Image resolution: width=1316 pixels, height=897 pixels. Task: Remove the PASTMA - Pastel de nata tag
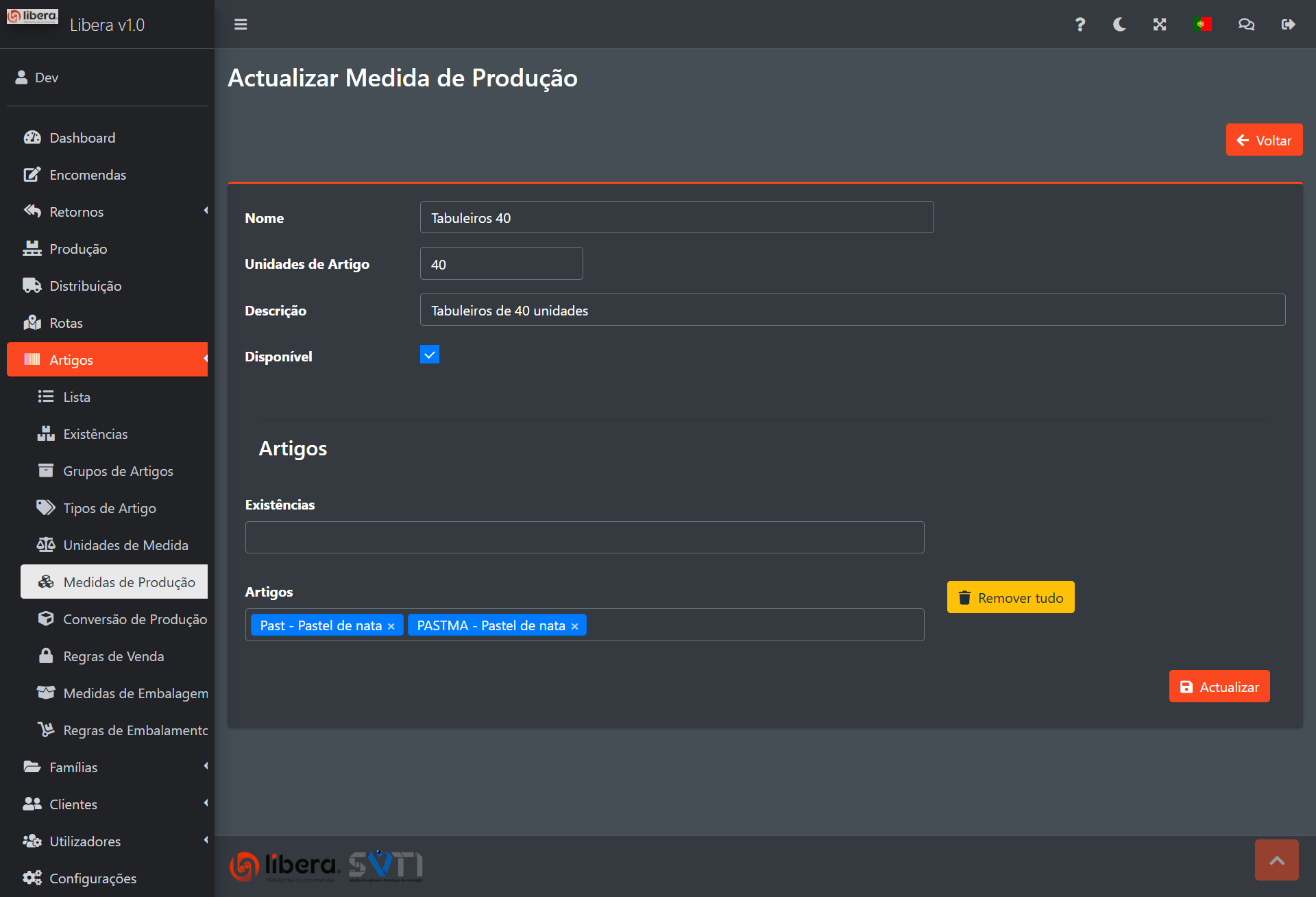575,626
